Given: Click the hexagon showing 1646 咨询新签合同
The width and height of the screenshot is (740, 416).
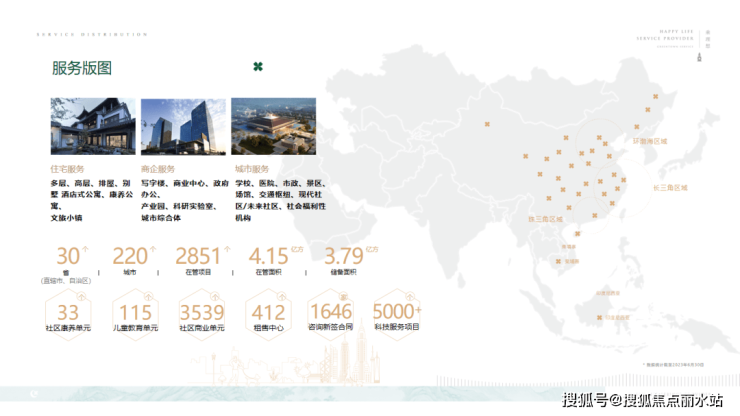Looking at the screenshot, I should point(330,314).
